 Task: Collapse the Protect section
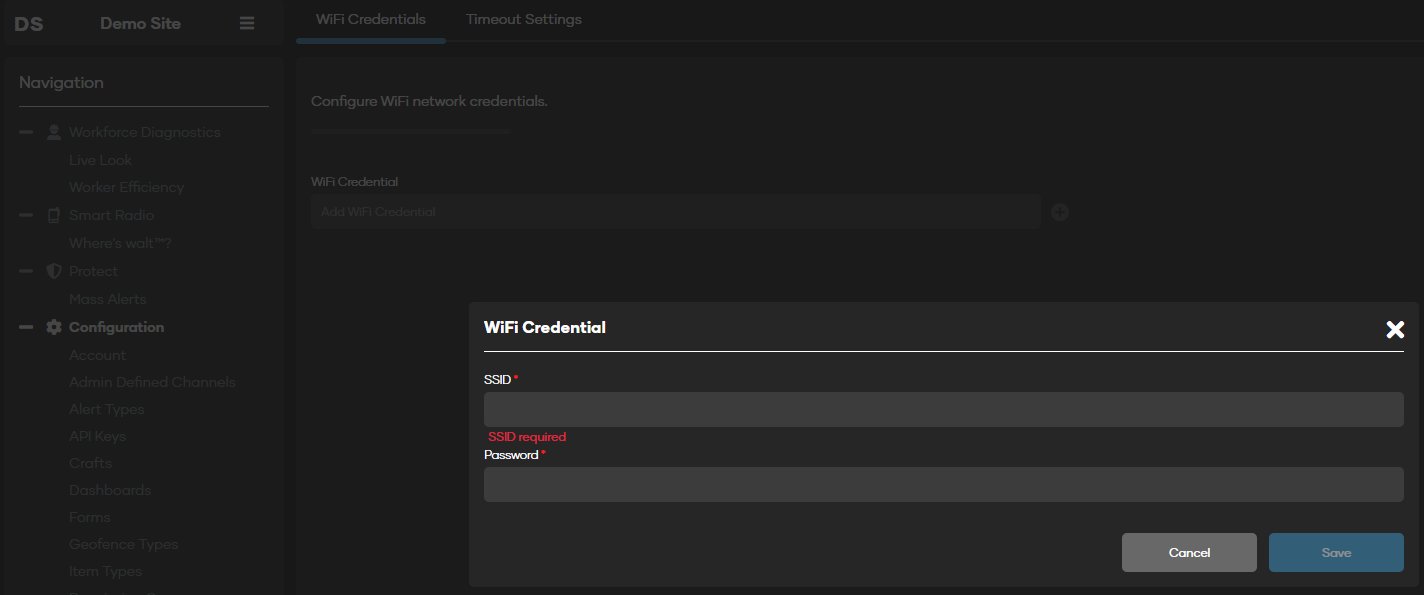click(26, 270)
